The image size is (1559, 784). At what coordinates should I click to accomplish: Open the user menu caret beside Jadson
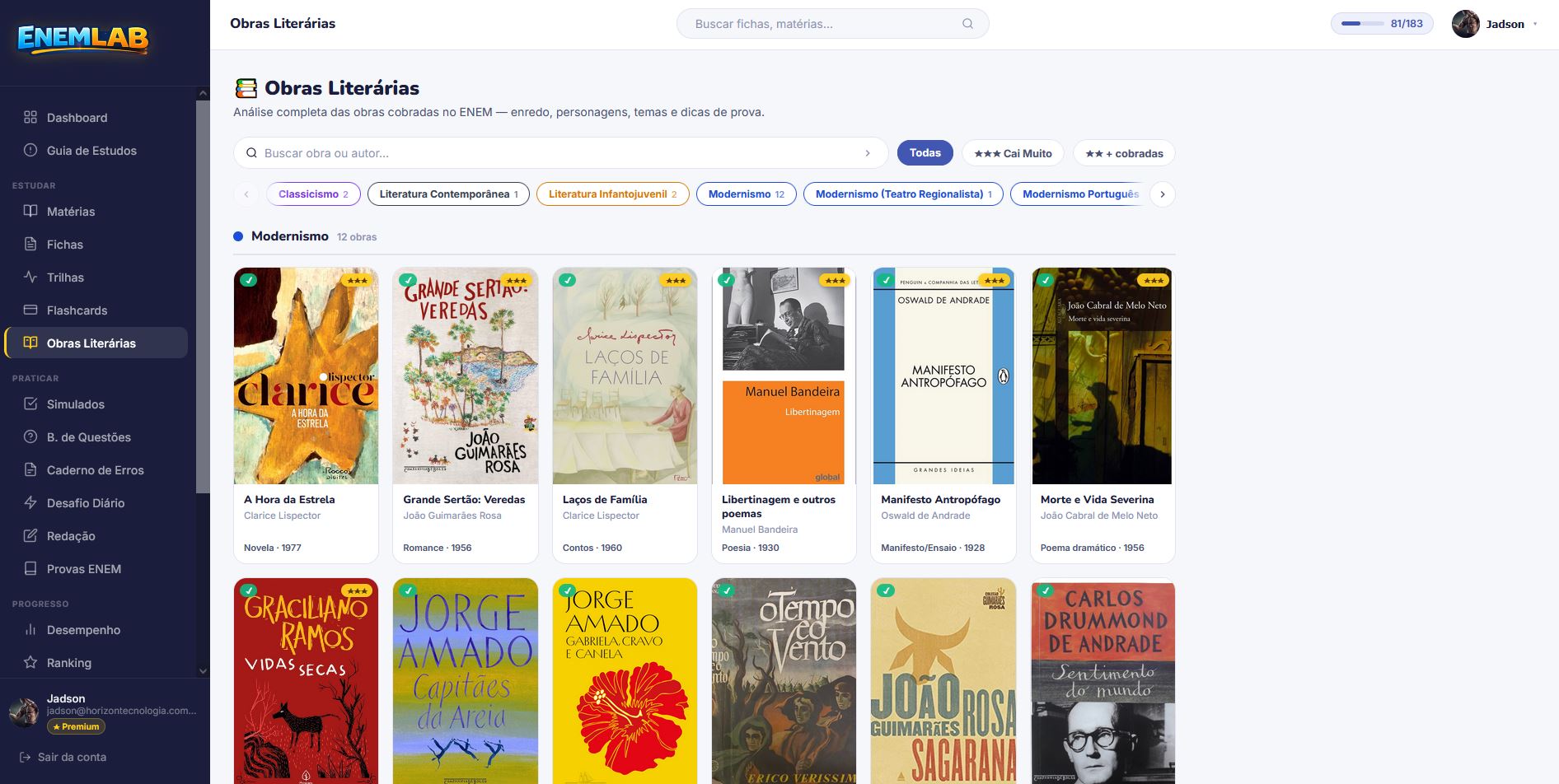pyautogui.click(x=1535, y=24)
